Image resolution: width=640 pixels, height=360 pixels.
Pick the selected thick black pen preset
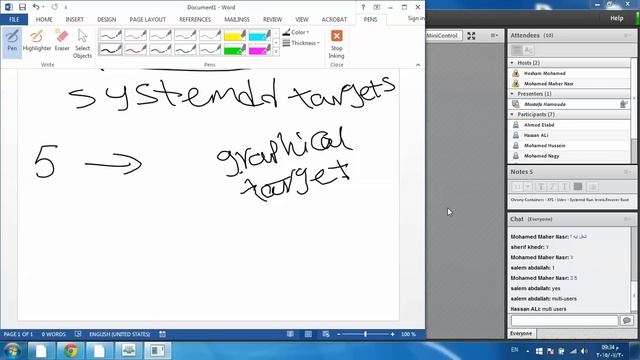tap(111, 50)
